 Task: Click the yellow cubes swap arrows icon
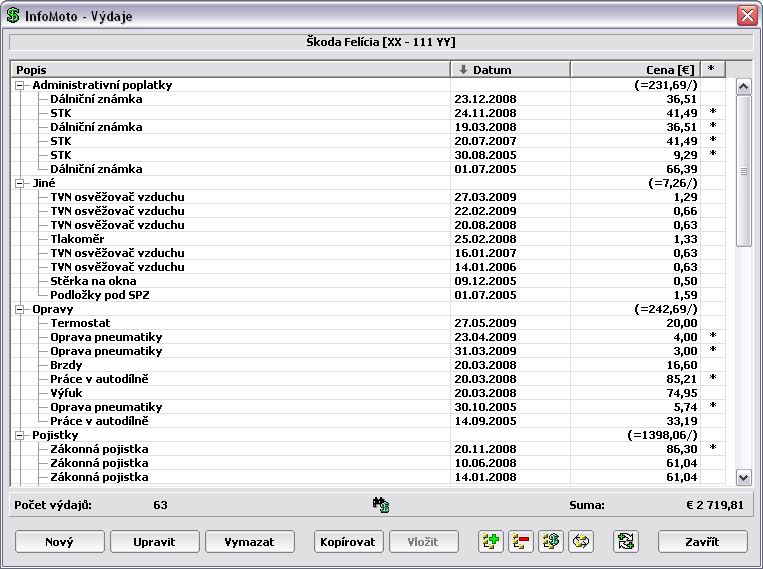(x=581, y=541)
